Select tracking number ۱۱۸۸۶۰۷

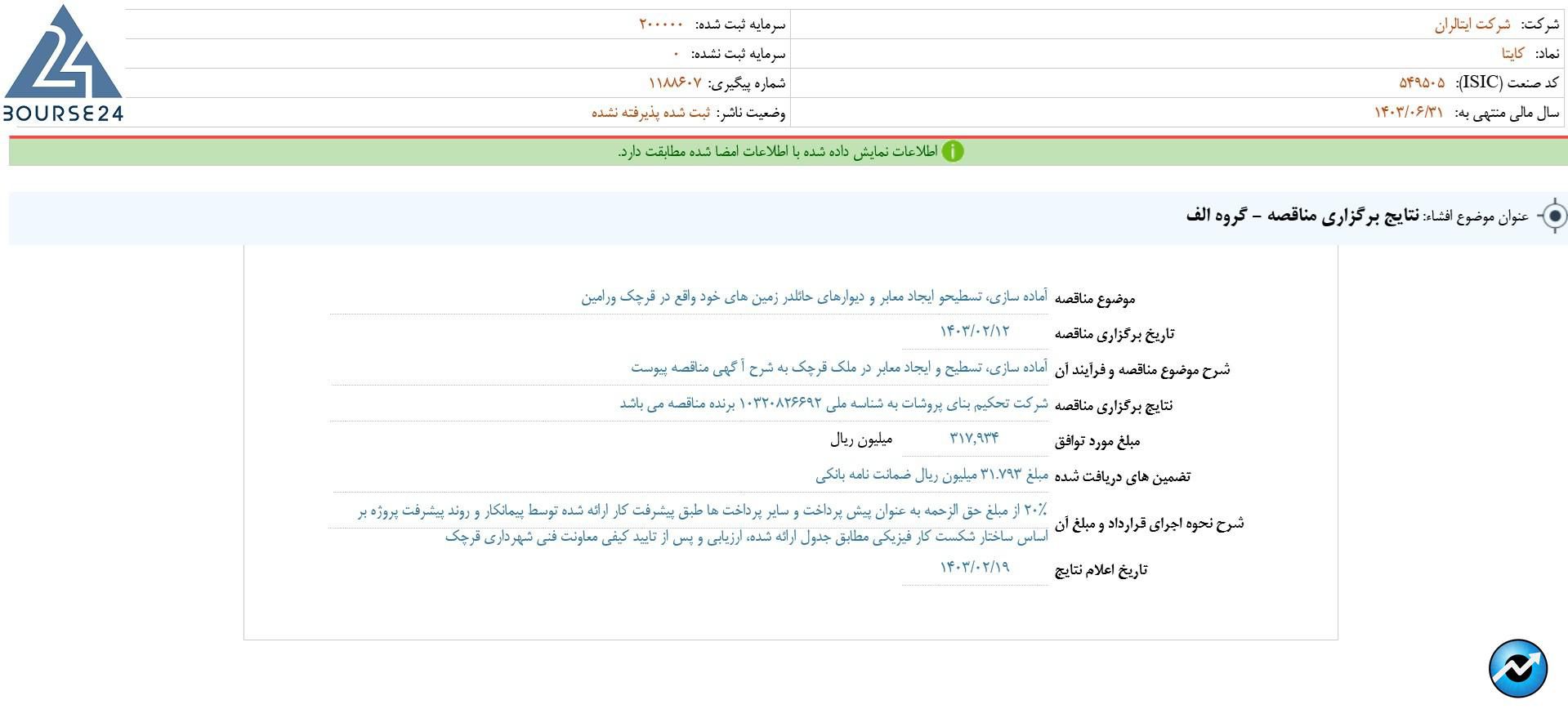tap(675, 83)
